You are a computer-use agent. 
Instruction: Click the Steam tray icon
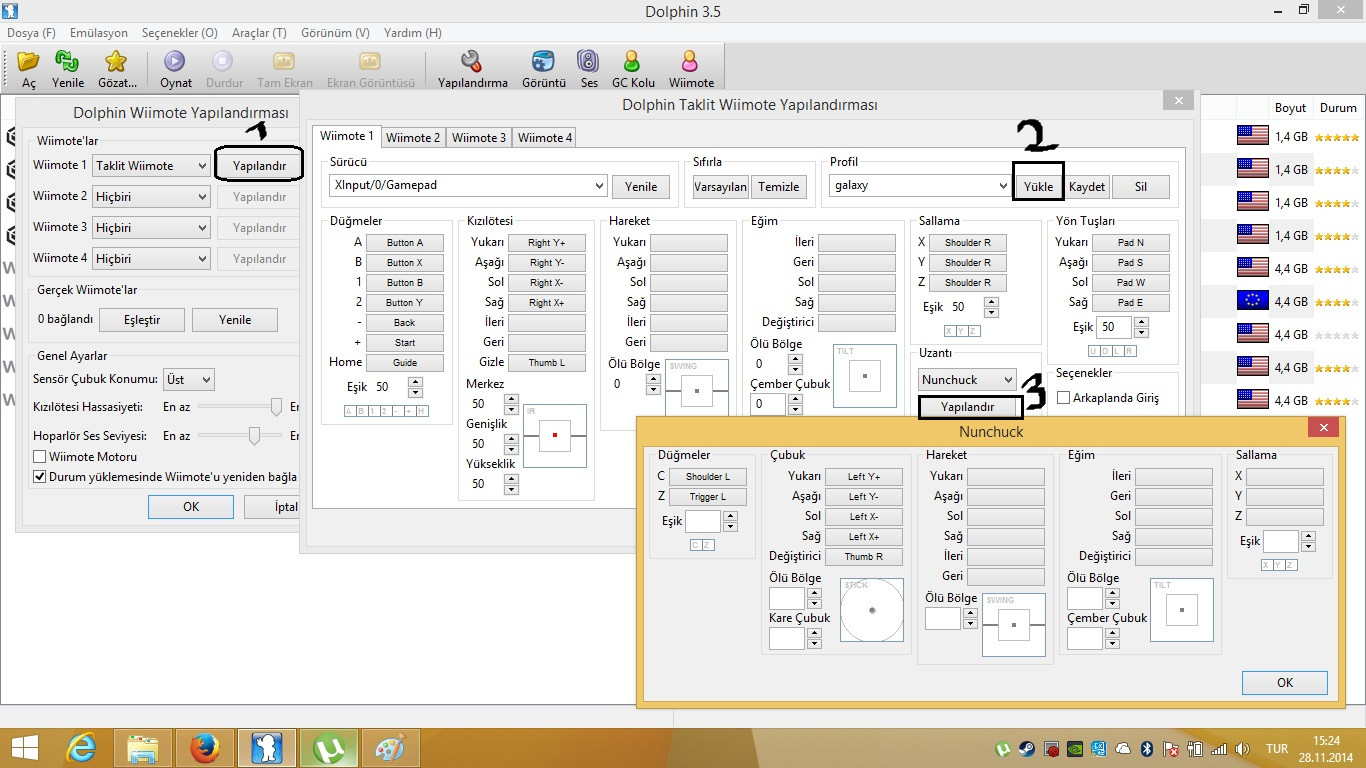click(x=1027, y=749)
